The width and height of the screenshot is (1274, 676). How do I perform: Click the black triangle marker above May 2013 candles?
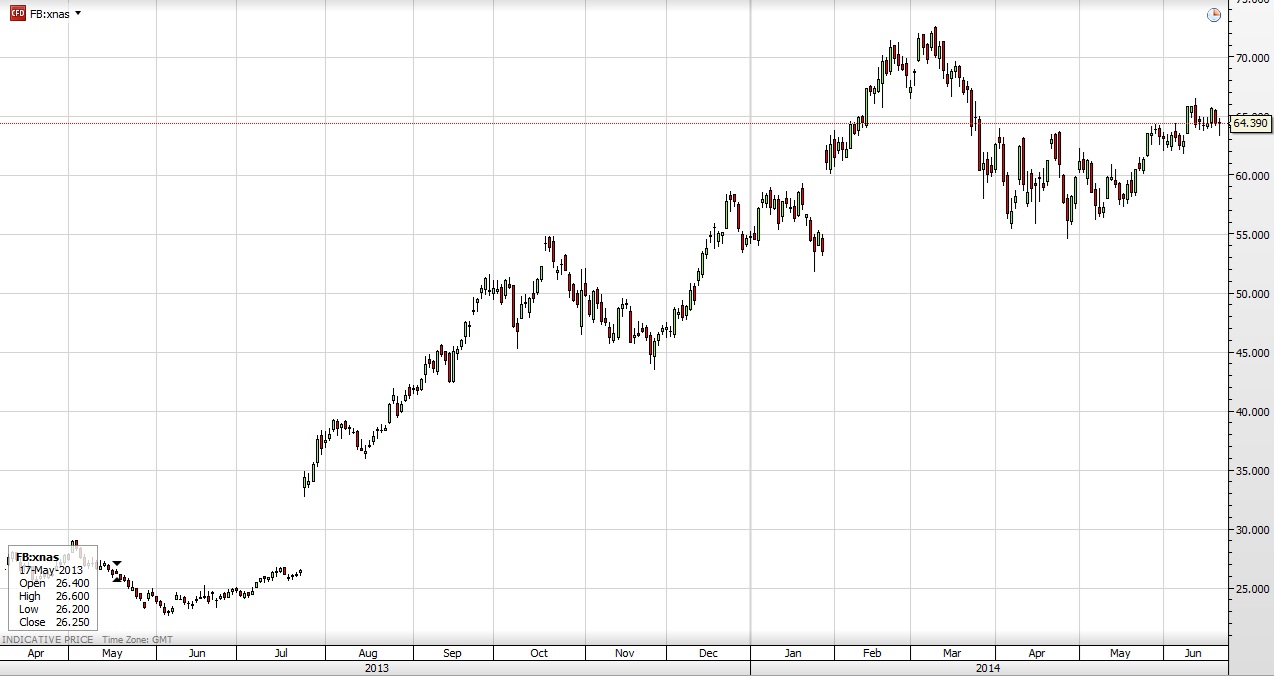point(117,564)
